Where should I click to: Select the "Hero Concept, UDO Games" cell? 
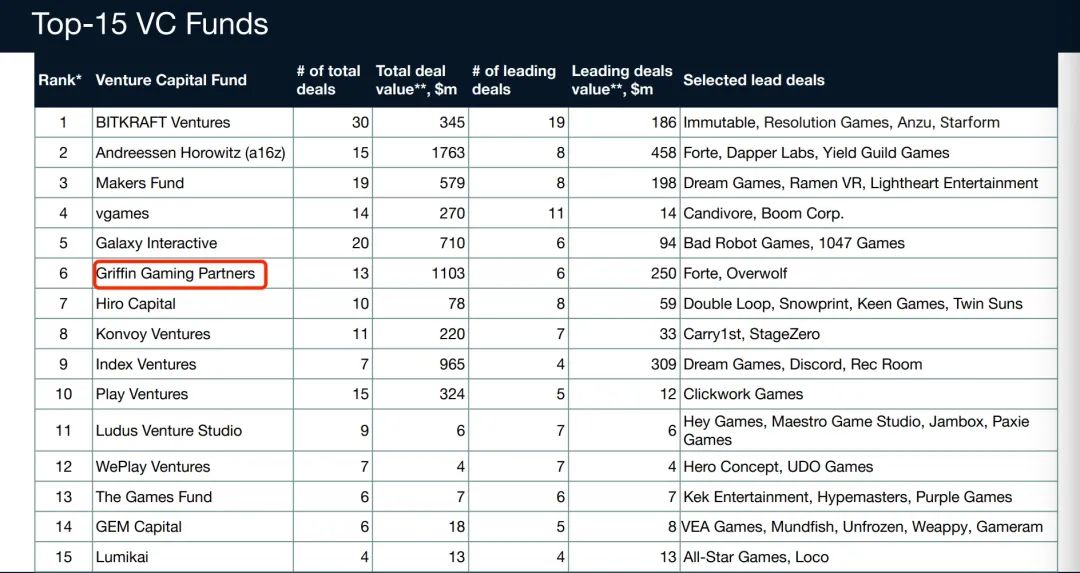(x=778, y=467)
